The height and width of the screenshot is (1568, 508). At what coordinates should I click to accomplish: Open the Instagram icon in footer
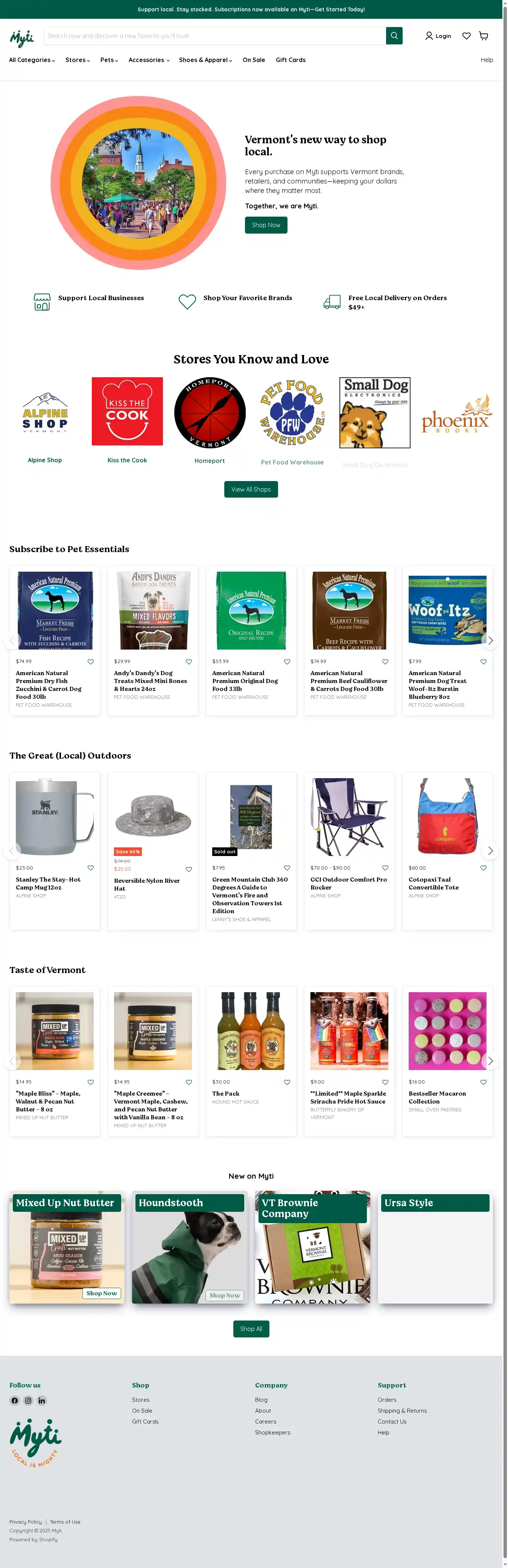click(28, 1401)
